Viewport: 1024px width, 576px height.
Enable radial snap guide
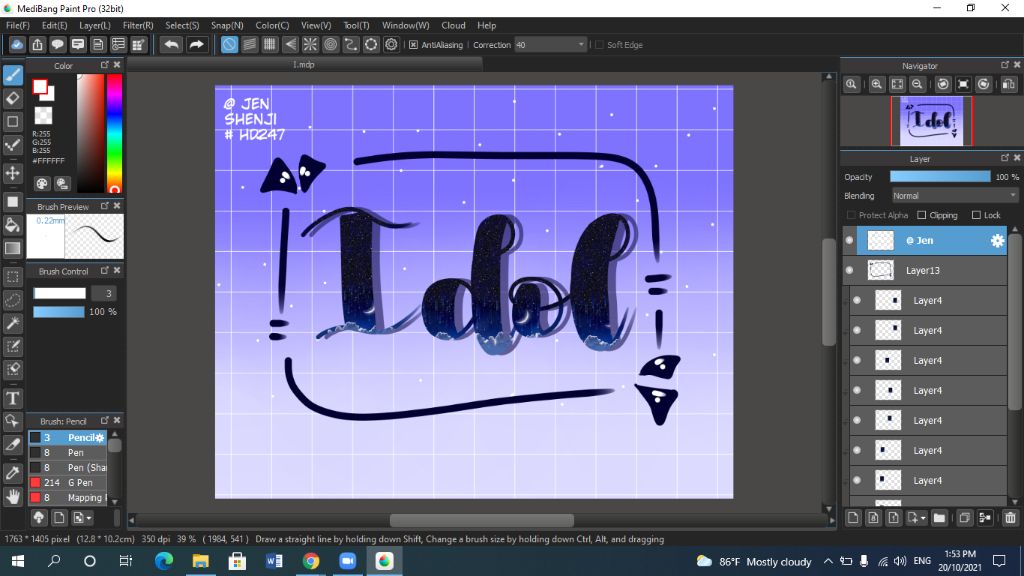coord(310,44)
